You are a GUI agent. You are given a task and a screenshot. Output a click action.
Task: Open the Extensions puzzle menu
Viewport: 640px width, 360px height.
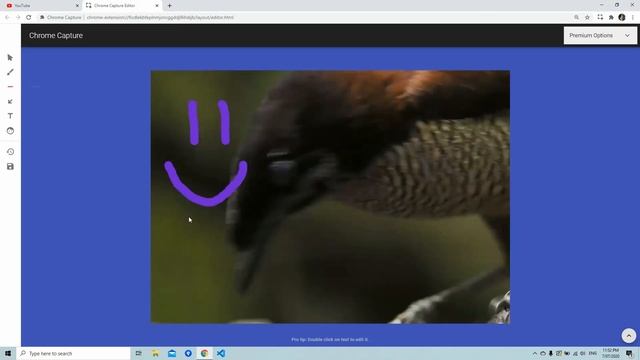coord(611,18)
